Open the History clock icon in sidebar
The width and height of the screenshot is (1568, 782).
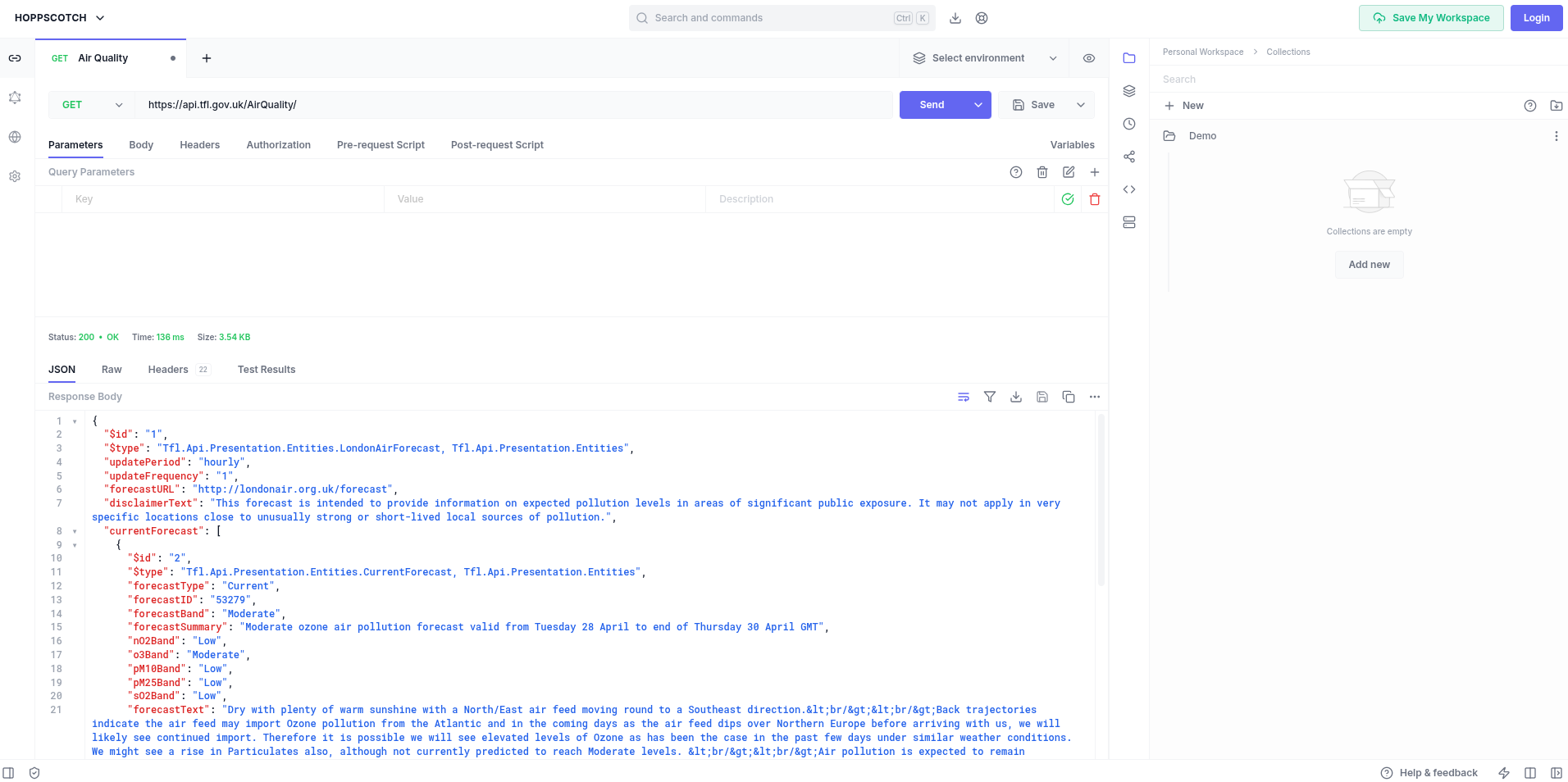[1129, 124]
